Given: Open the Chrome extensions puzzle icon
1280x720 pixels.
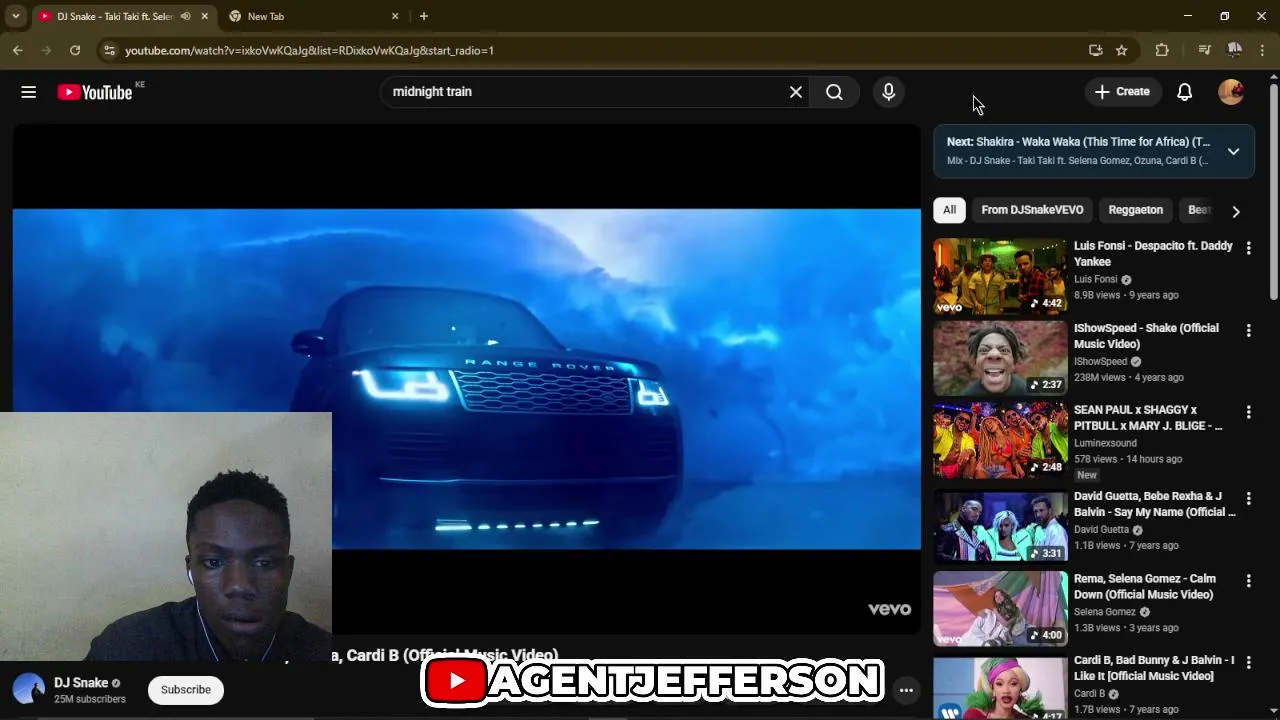Looking at the screenshot, I should coord(1162,50).
